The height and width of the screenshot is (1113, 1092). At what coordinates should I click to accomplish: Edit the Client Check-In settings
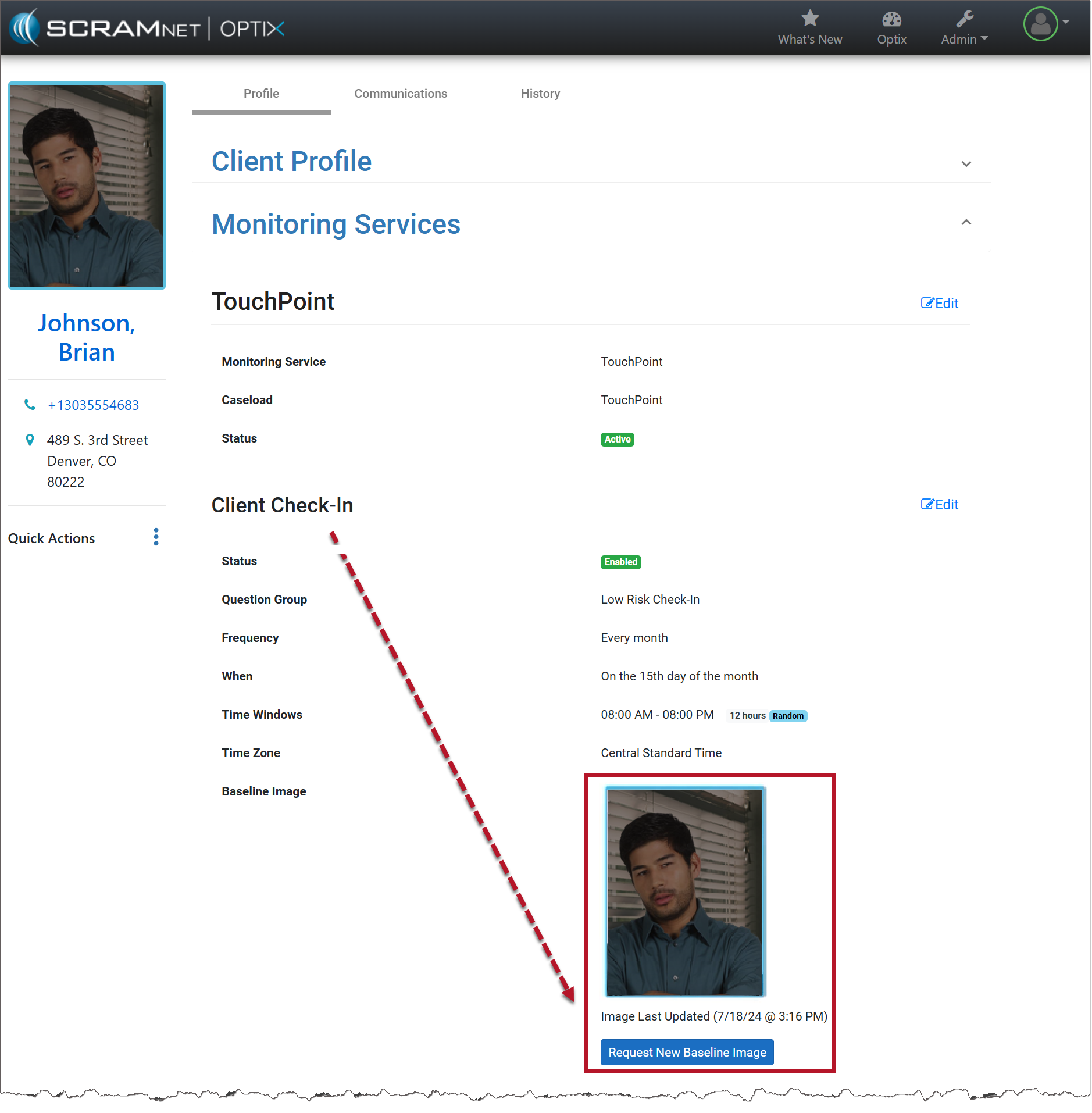point(939,504)
